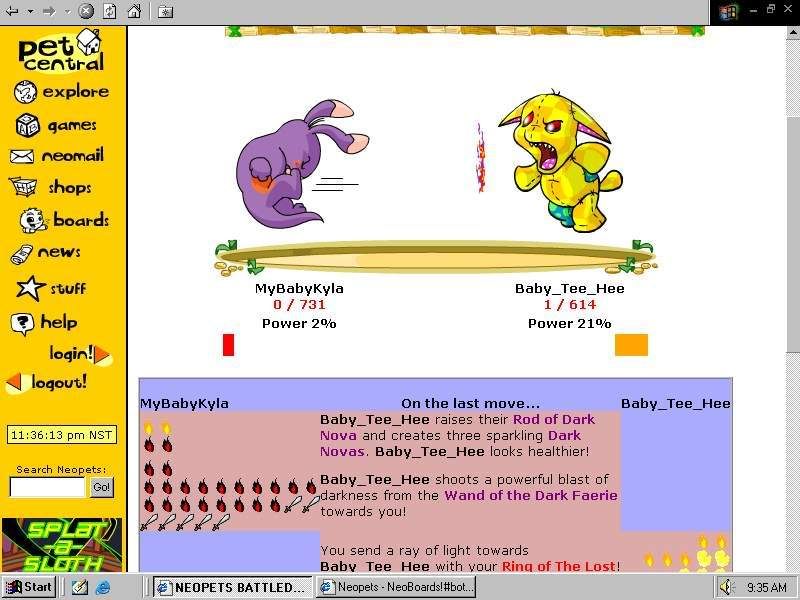This screenshot has height=600, width=800.
Task: Click the Power 21% text
Action: tap(569, 323)
